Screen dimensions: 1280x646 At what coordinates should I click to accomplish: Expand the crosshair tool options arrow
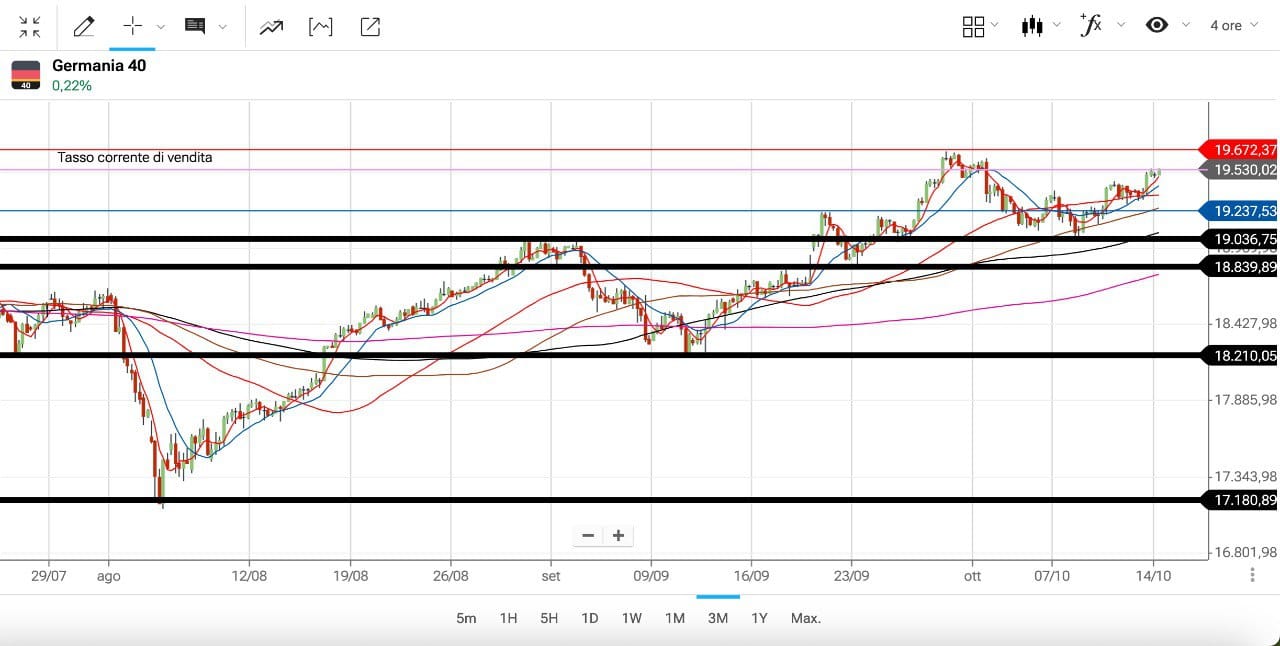coord(160,27)
